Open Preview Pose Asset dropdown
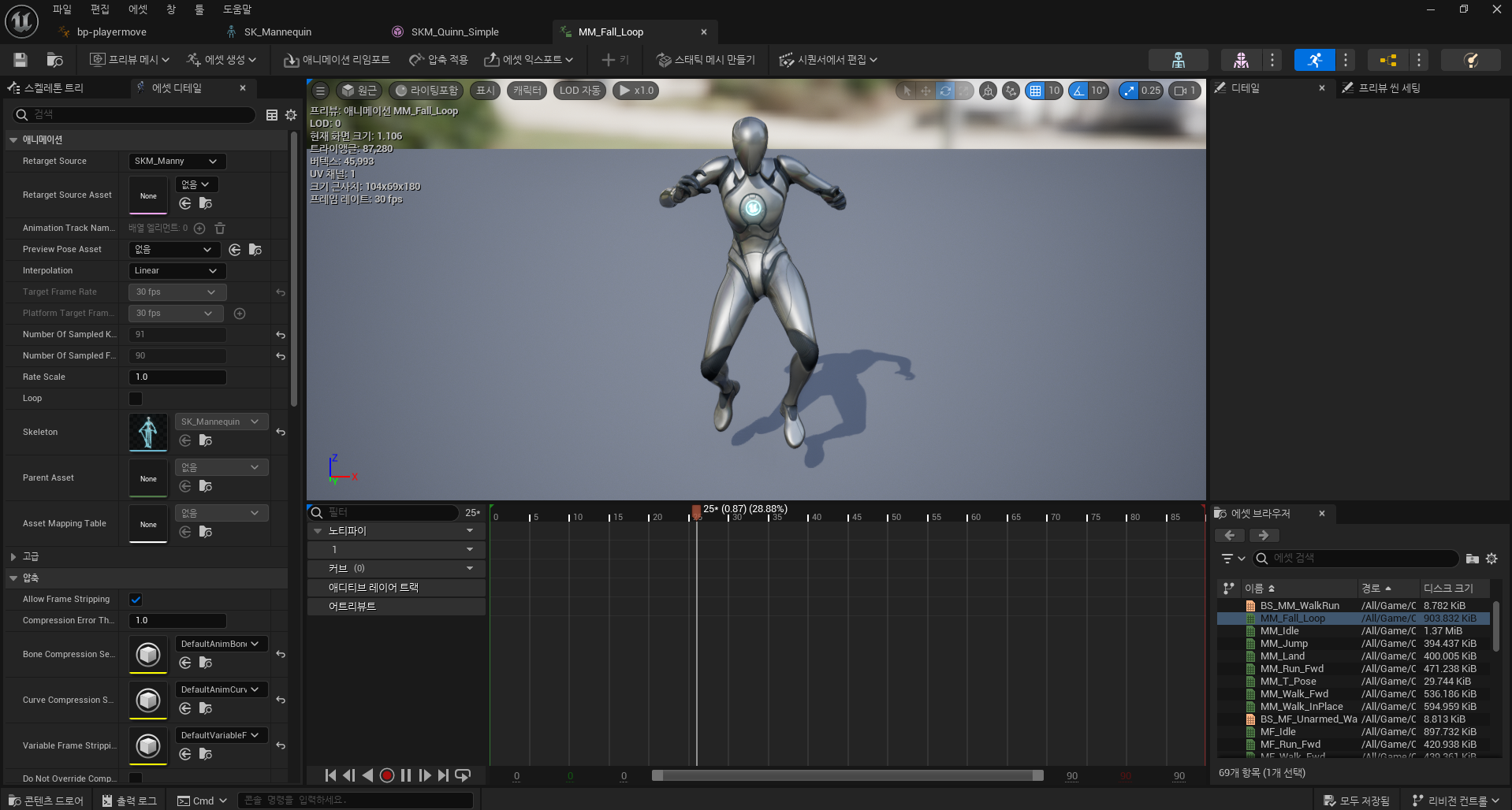Screen dimensions: 1512x810 pos(175,250)
